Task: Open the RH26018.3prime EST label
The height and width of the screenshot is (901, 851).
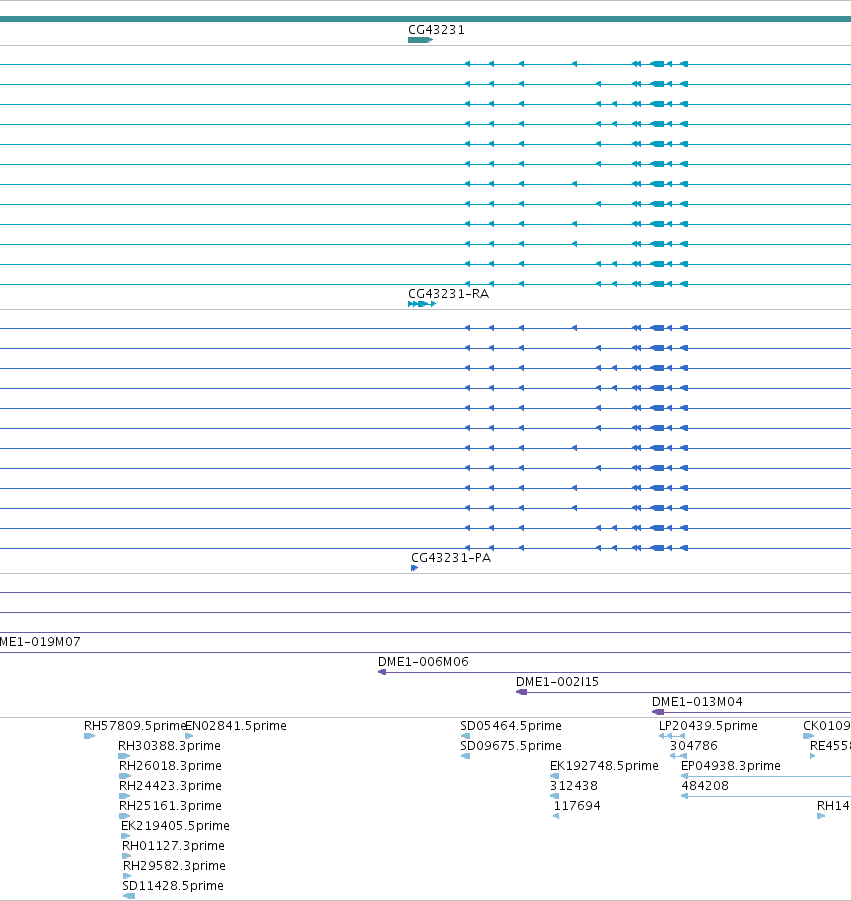Action: [x=170, y=766]
